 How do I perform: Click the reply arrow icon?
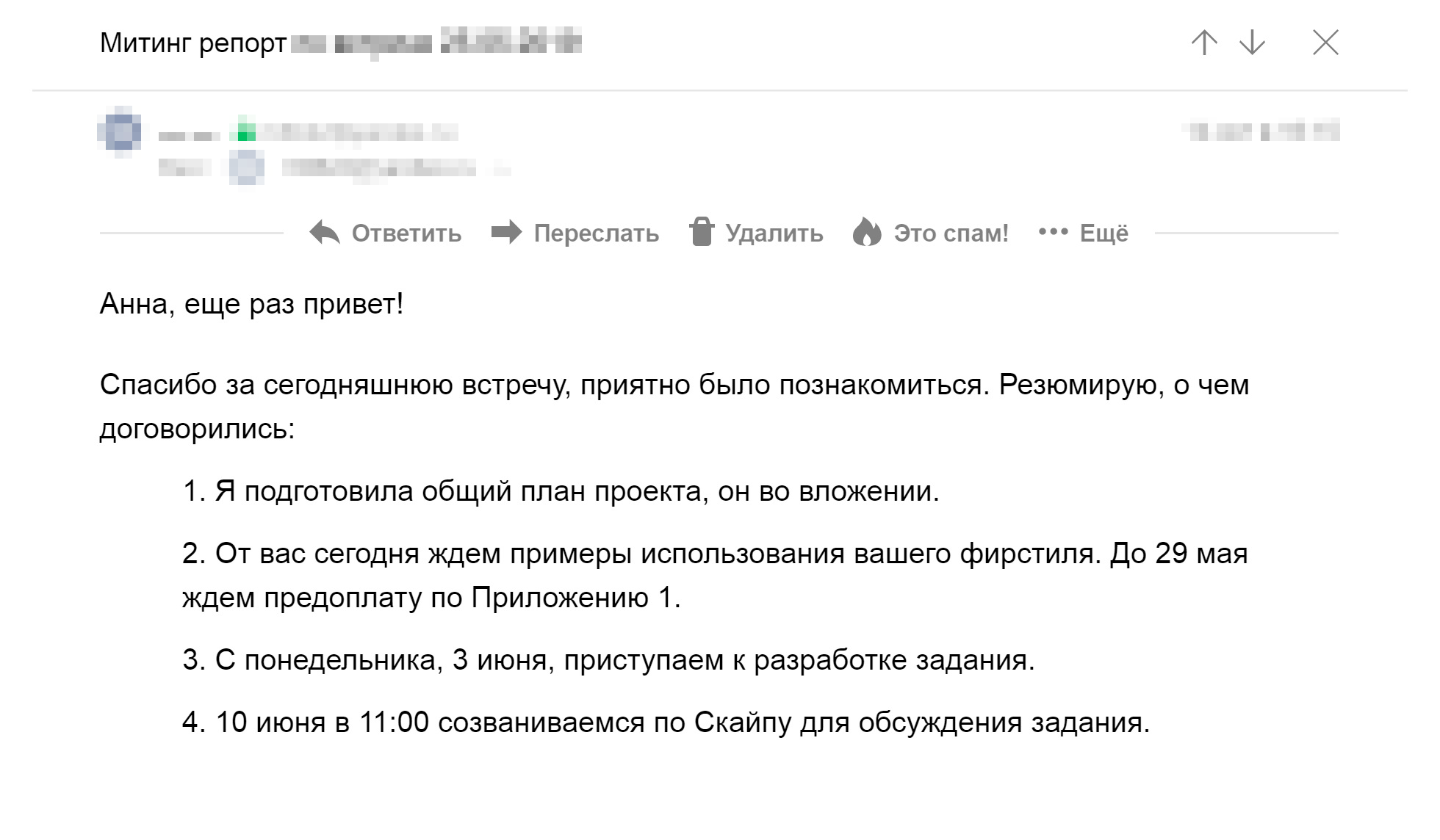[325, 233]
